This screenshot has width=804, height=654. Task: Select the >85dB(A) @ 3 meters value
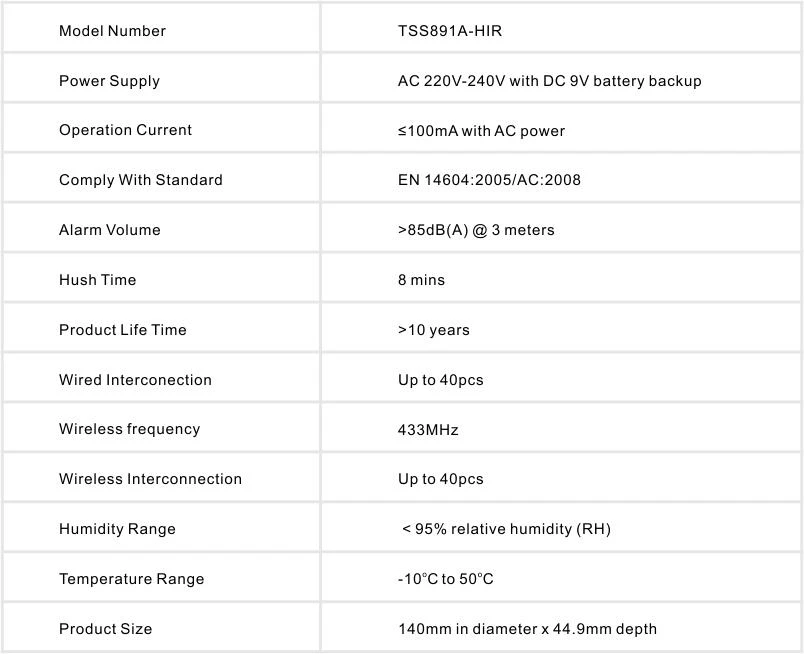(476, 230)
